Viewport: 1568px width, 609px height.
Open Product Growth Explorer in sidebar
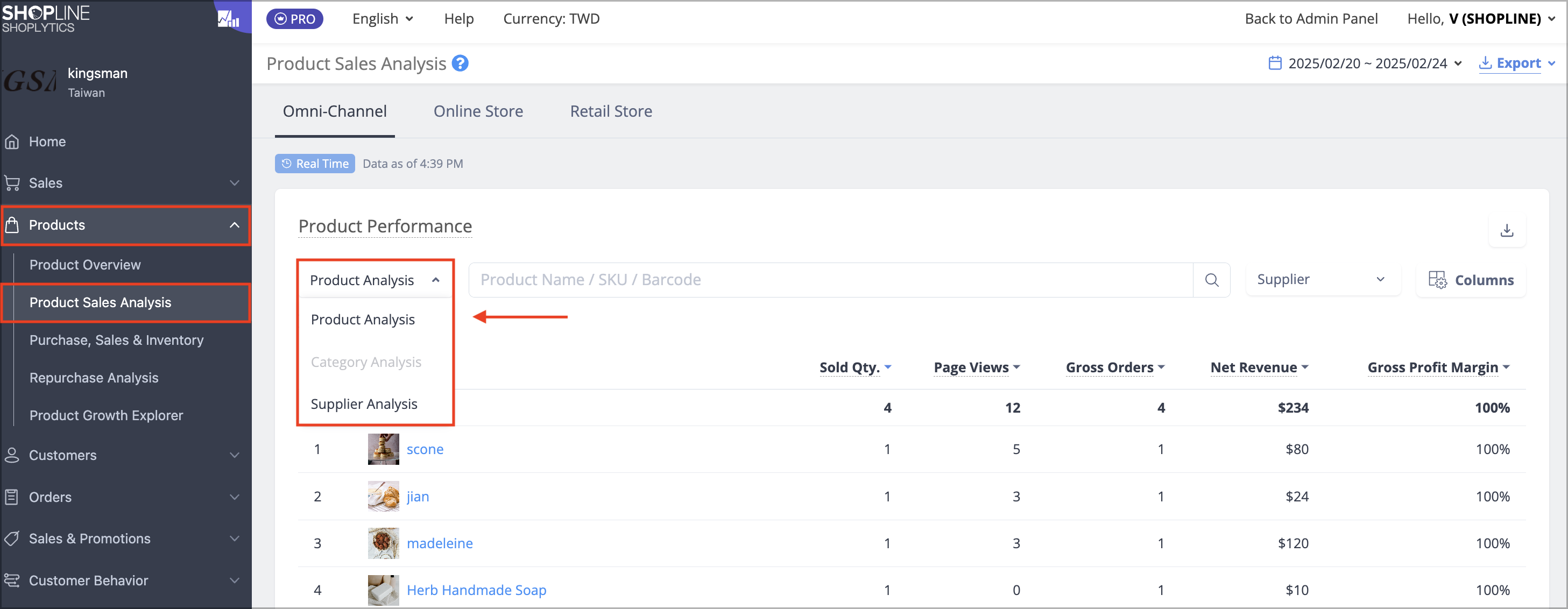tap(106, 415)
